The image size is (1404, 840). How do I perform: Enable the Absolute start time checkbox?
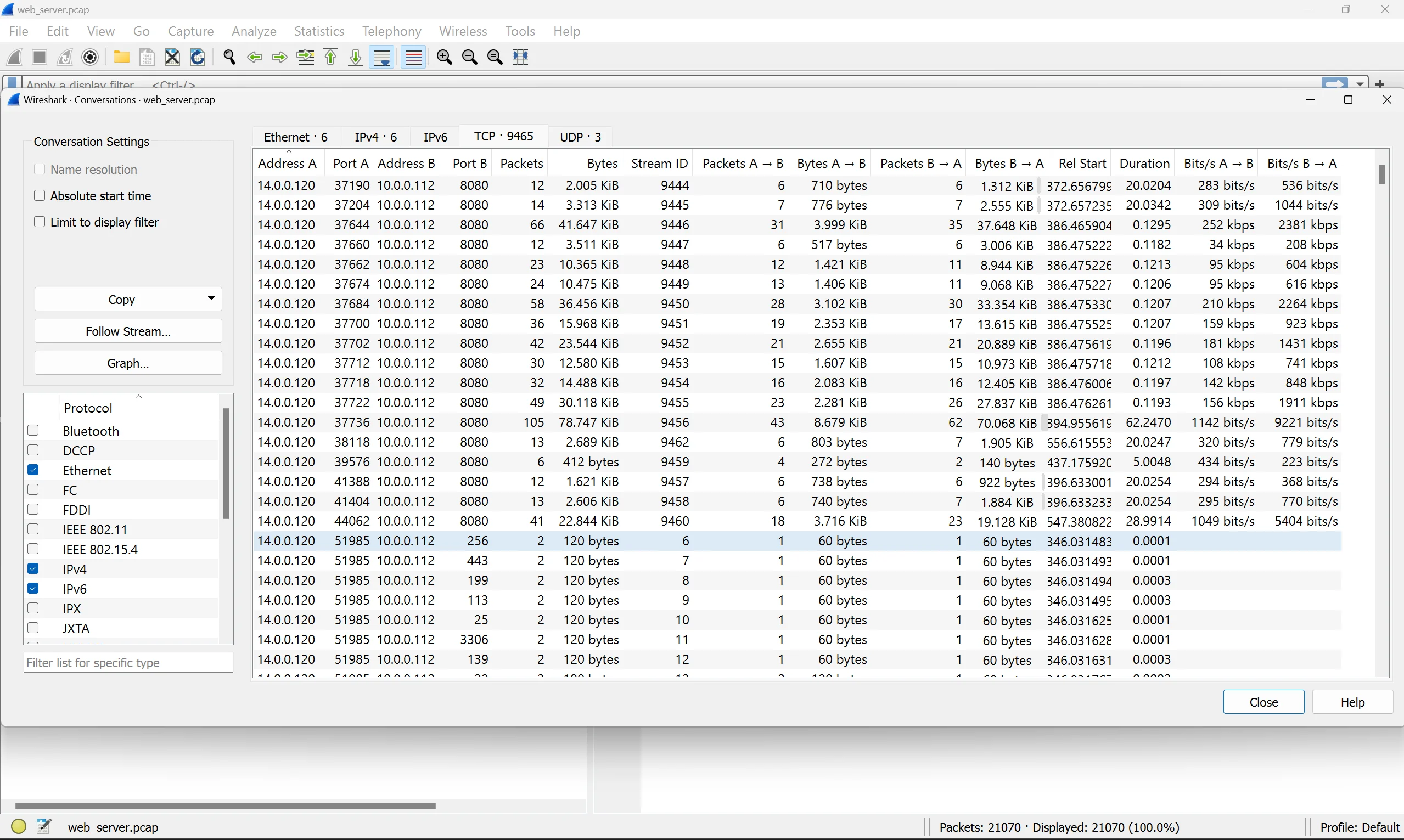coord(39,195)
